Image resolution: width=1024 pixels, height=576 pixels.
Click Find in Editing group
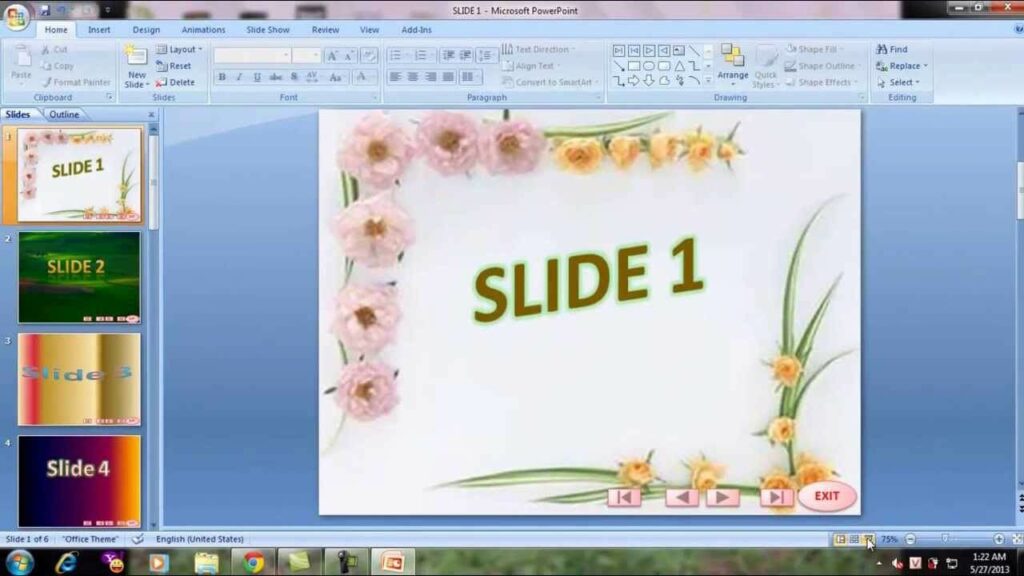click(891, 49)
